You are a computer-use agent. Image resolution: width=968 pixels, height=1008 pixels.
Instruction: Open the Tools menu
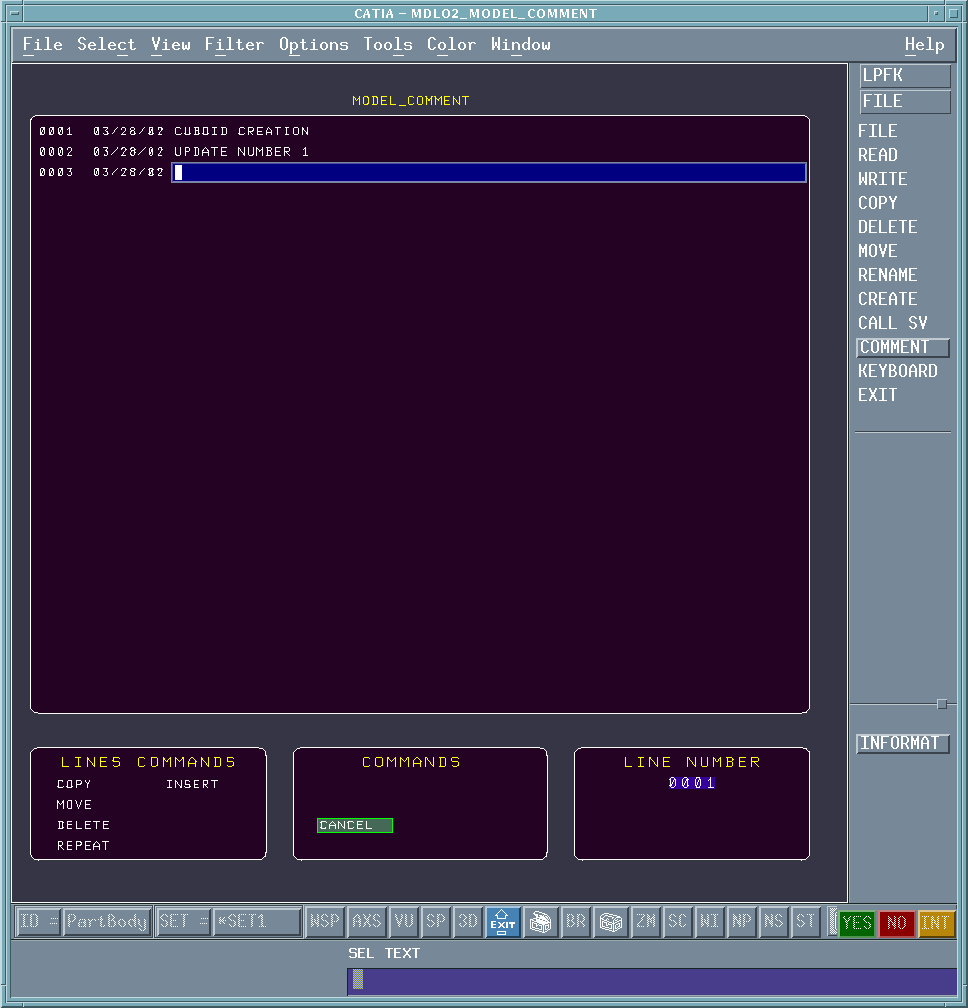coord(387,45)
